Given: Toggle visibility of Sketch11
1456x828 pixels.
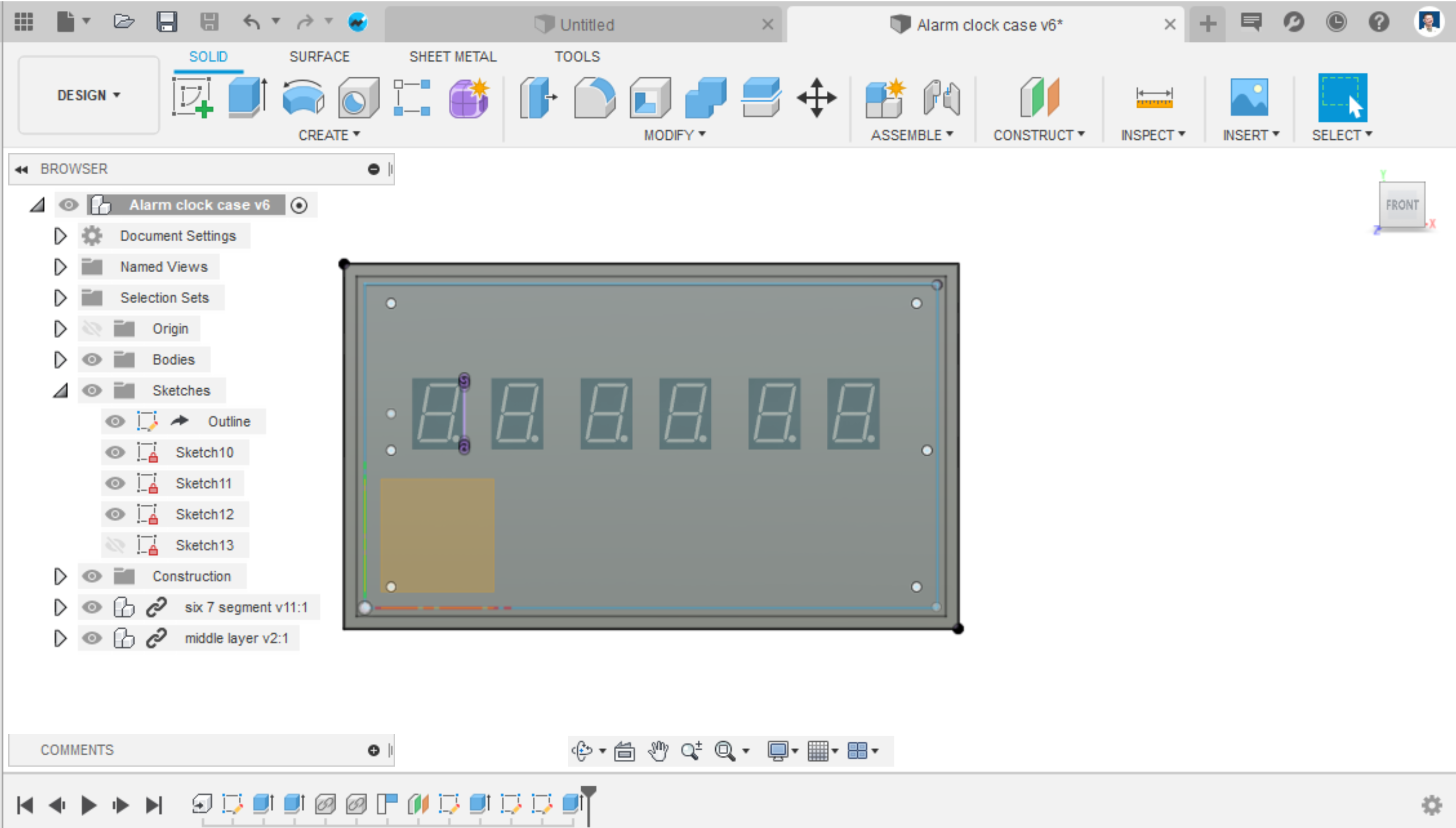Looking at the screenshot, I should pos(116,483).
